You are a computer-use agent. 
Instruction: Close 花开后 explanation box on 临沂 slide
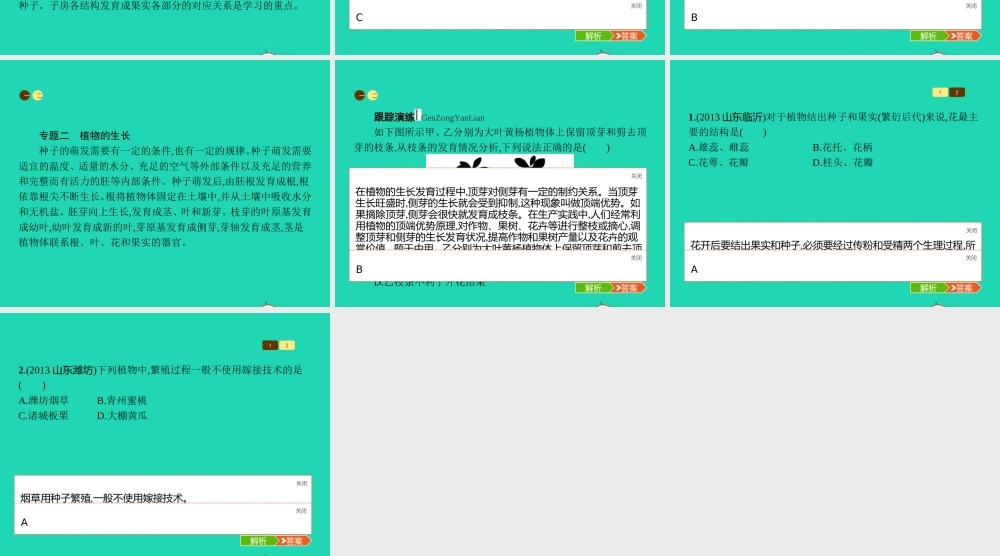(971, 230)
